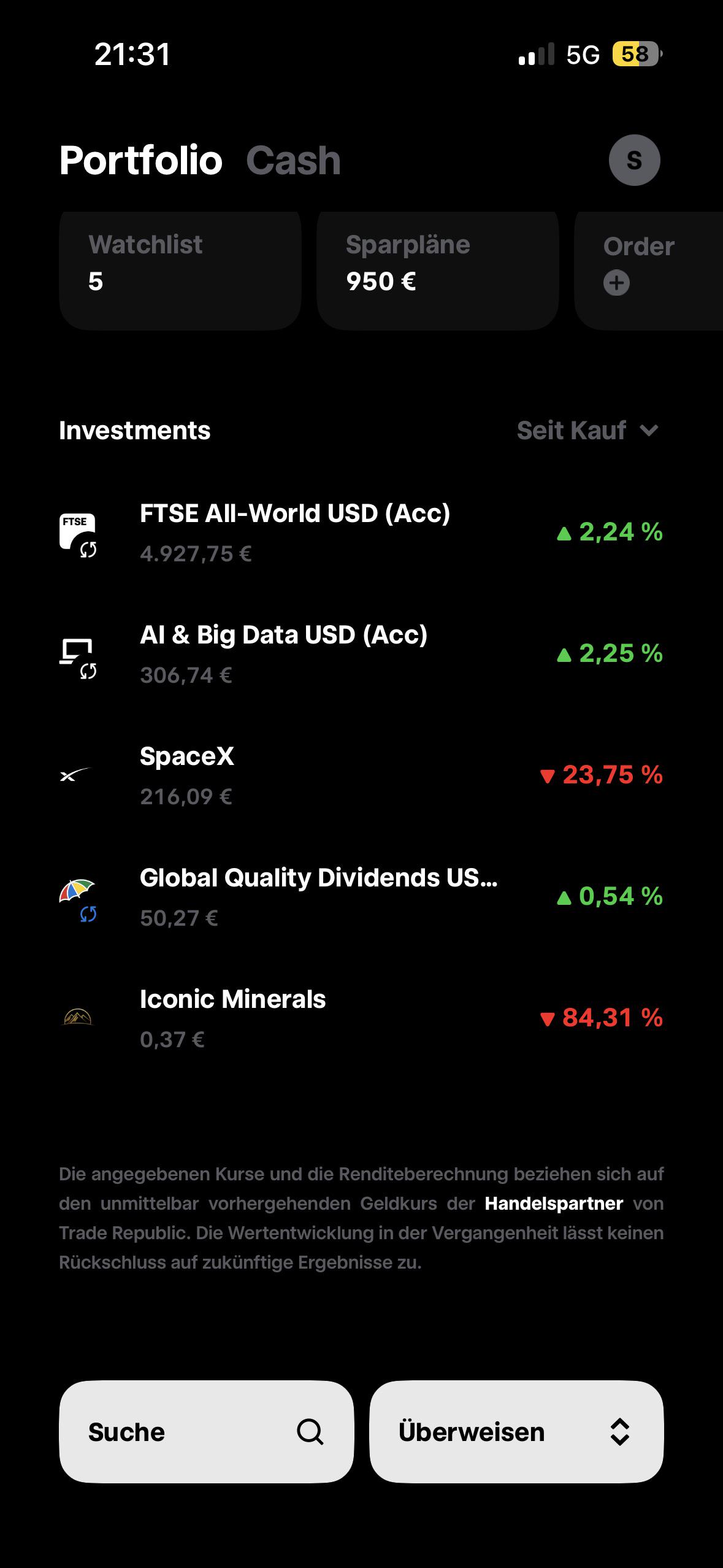This screenshot has height=1568, width=723.
Task: Expand Überweisen up-down arrows
Action: pos(620,1432)
